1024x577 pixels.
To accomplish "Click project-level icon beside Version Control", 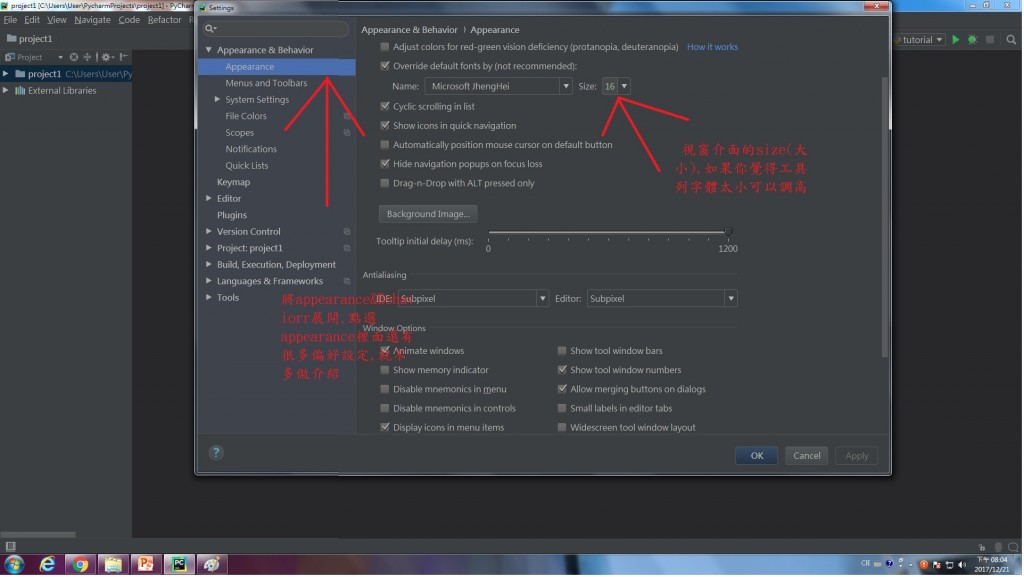I will 347,232.
